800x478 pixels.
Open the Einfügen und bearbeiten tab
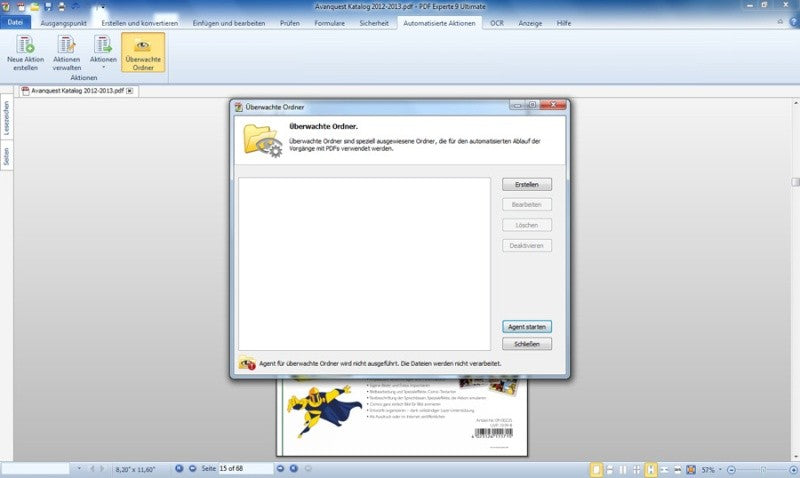point(229,23)
